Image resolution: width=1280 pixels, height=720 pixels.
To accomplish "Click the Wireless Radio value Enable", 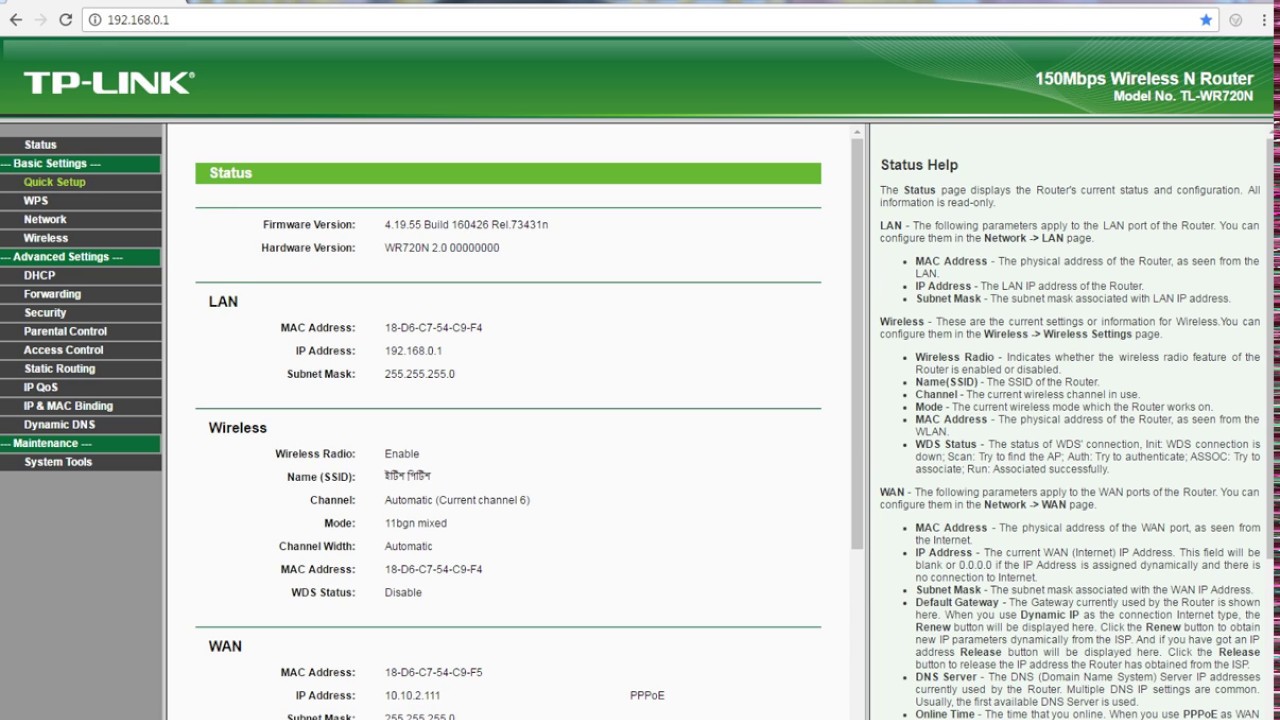I will click(402, 454).
